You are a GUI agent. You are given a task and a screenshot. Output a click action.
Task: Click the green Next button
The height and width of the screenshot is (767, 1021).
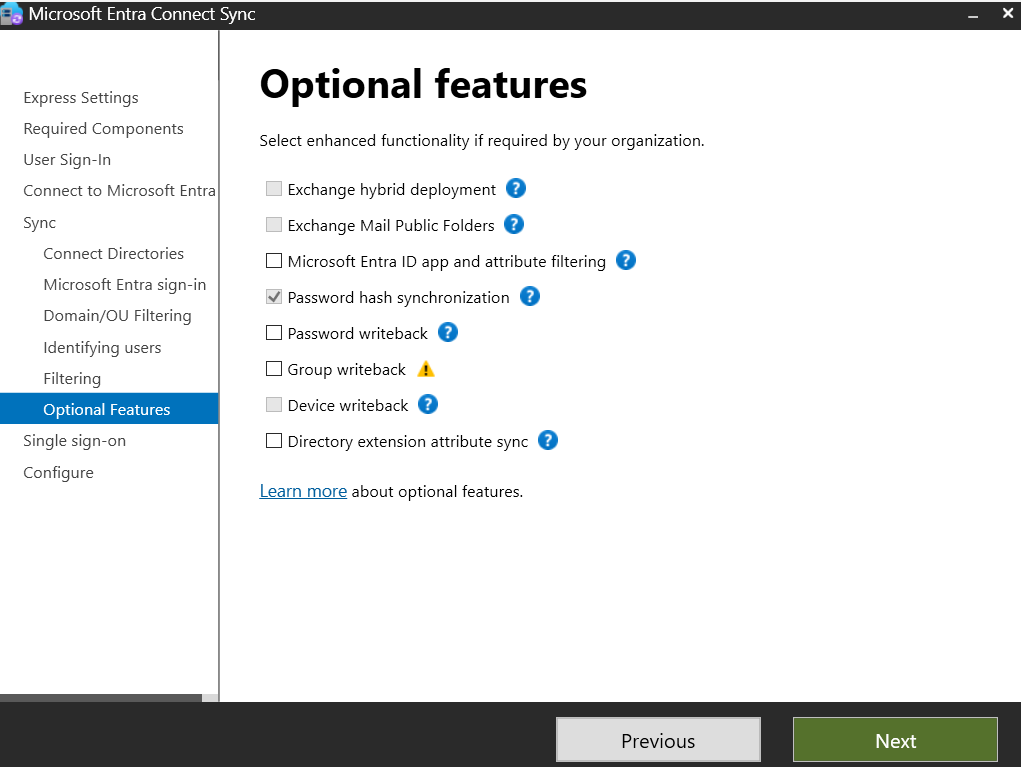coord(895,740)
